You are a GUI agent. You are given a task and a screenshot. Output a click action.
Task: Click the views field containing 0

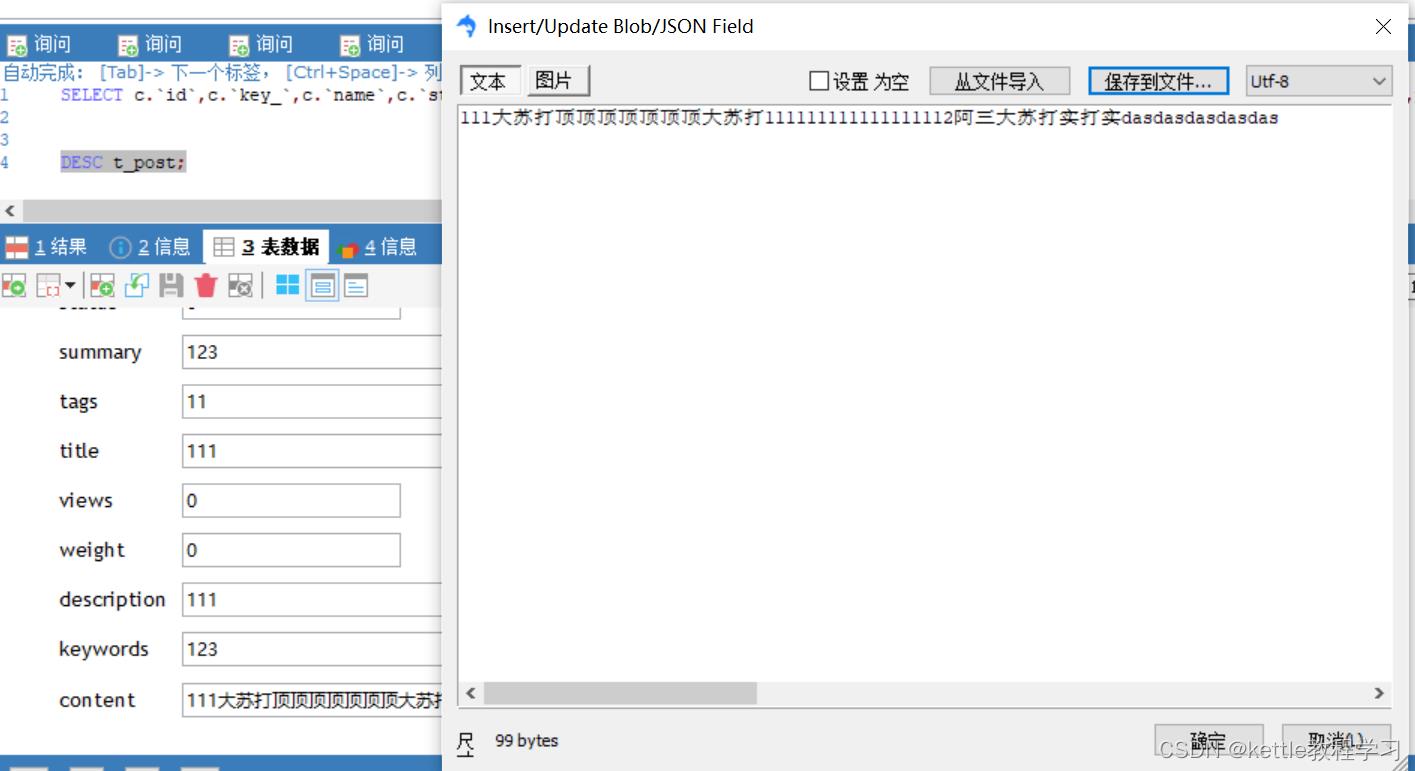click(291, 501)
